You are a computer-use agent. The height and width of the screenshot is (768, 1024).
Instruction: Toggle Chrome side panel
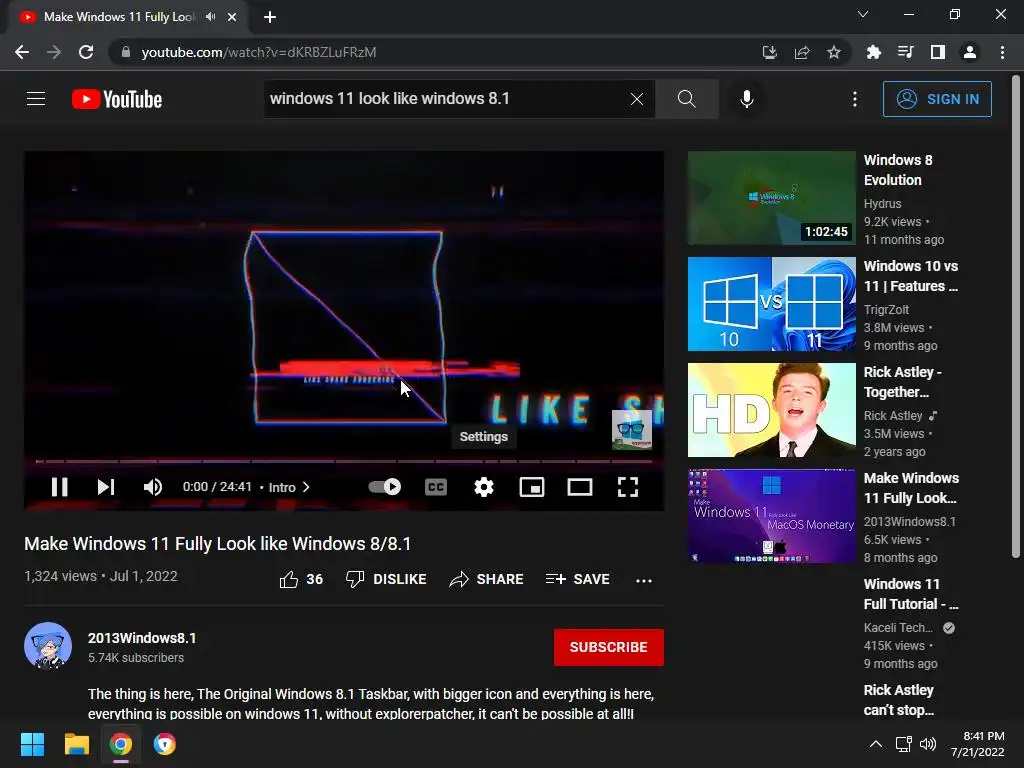tap(938, 52)
